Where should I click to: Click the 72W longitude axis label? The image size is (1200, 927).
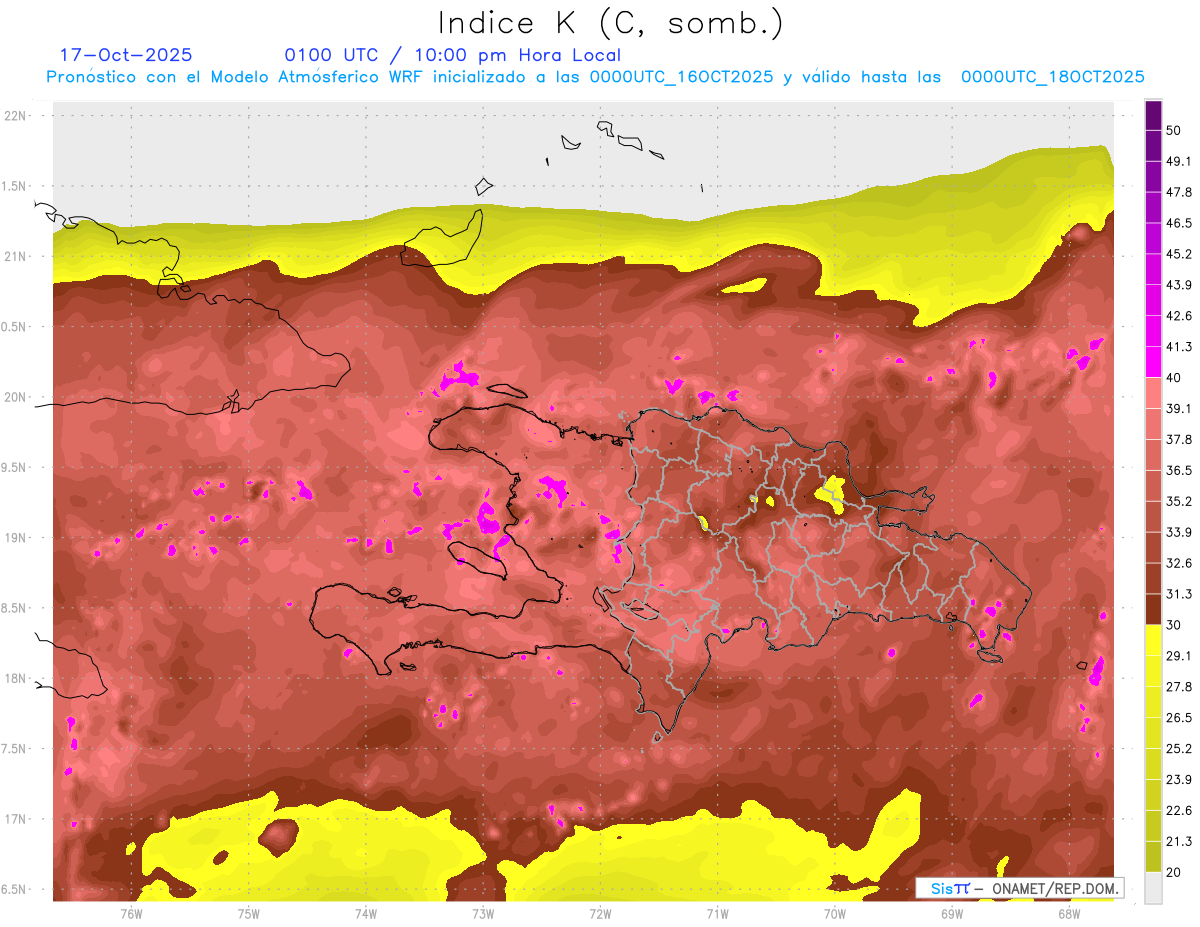tap(600, 913)
